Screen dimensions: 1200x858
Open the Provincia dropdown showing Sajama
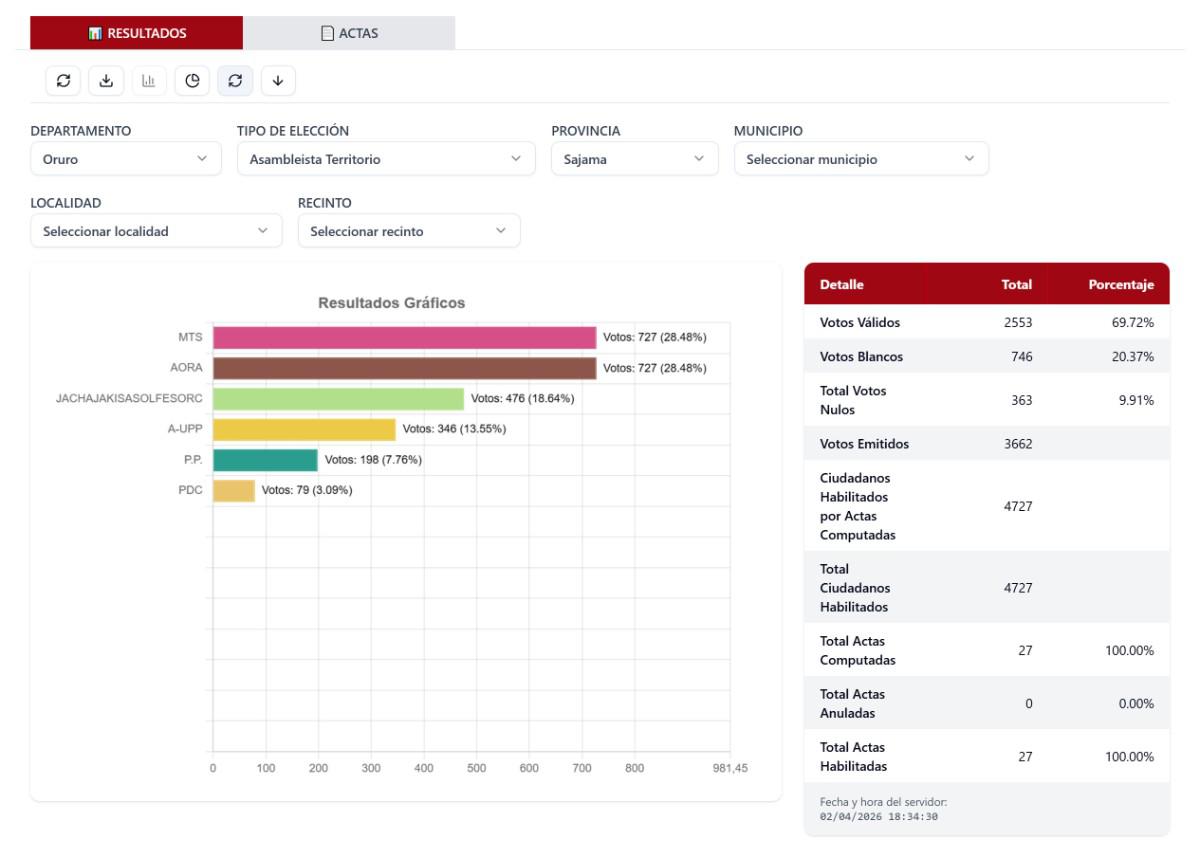point(634,159)
